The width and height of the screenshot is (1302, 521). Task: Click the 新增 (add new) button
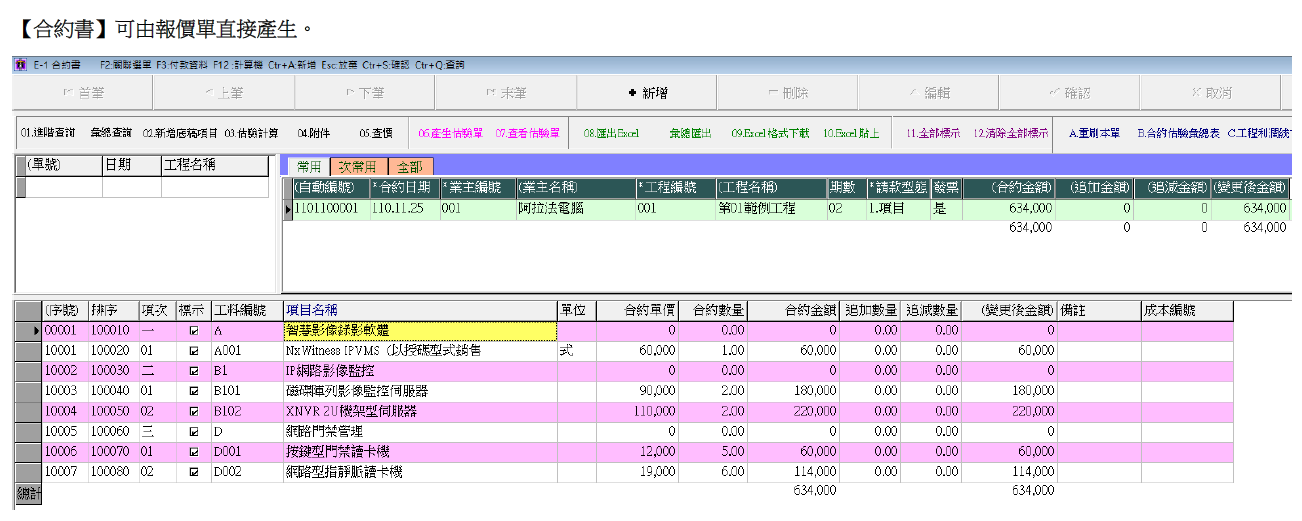click(x=647, y=93)
